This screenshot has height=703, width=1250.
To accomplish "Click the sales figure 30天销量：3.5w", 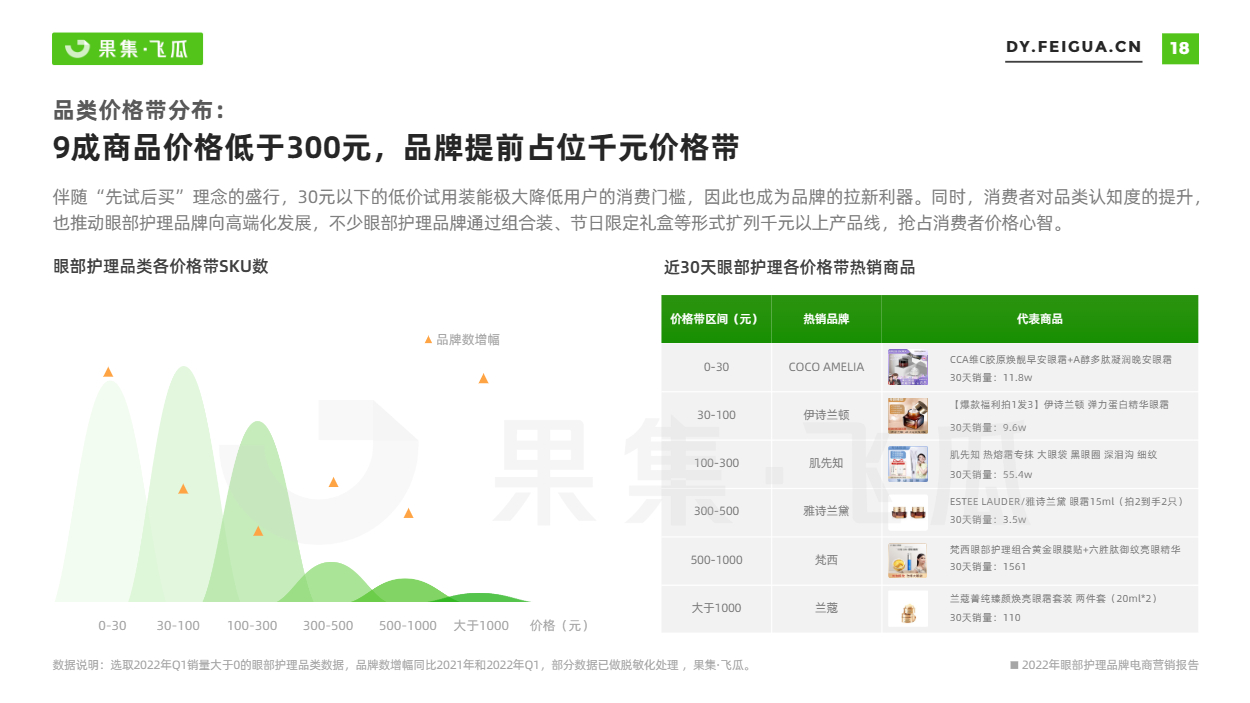I will point(988,520).
